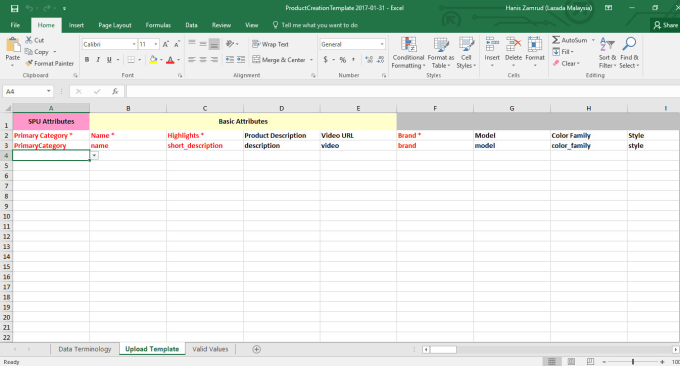
Task: Click the Merge & Center button
Action: click(x=282, y=60)
